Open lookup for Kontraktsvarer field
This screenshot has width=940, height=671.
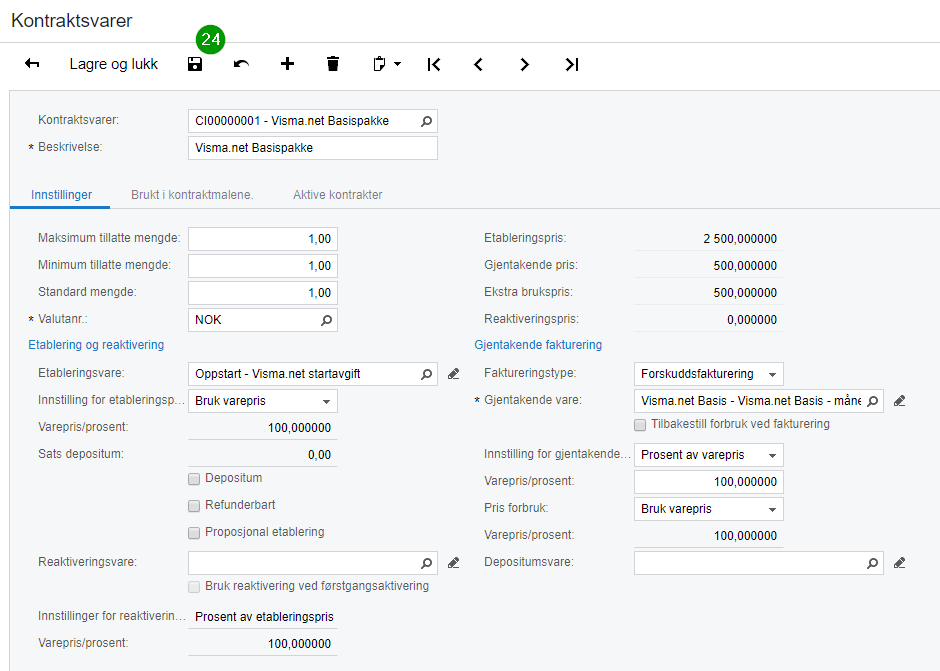pyautogui.click(x=426, y=121)
